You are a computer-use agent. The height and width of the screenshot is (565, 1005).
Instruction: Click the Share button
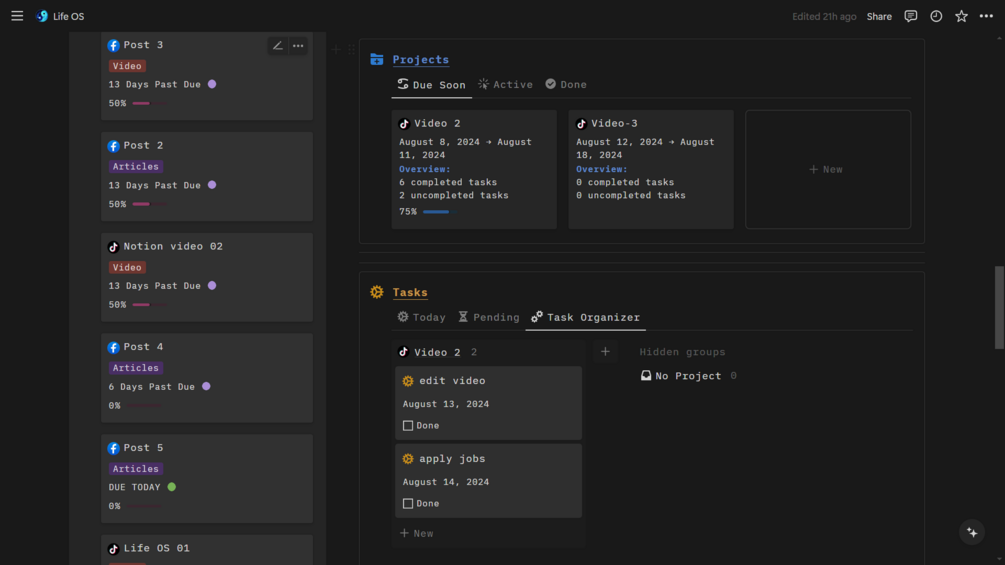879,16
